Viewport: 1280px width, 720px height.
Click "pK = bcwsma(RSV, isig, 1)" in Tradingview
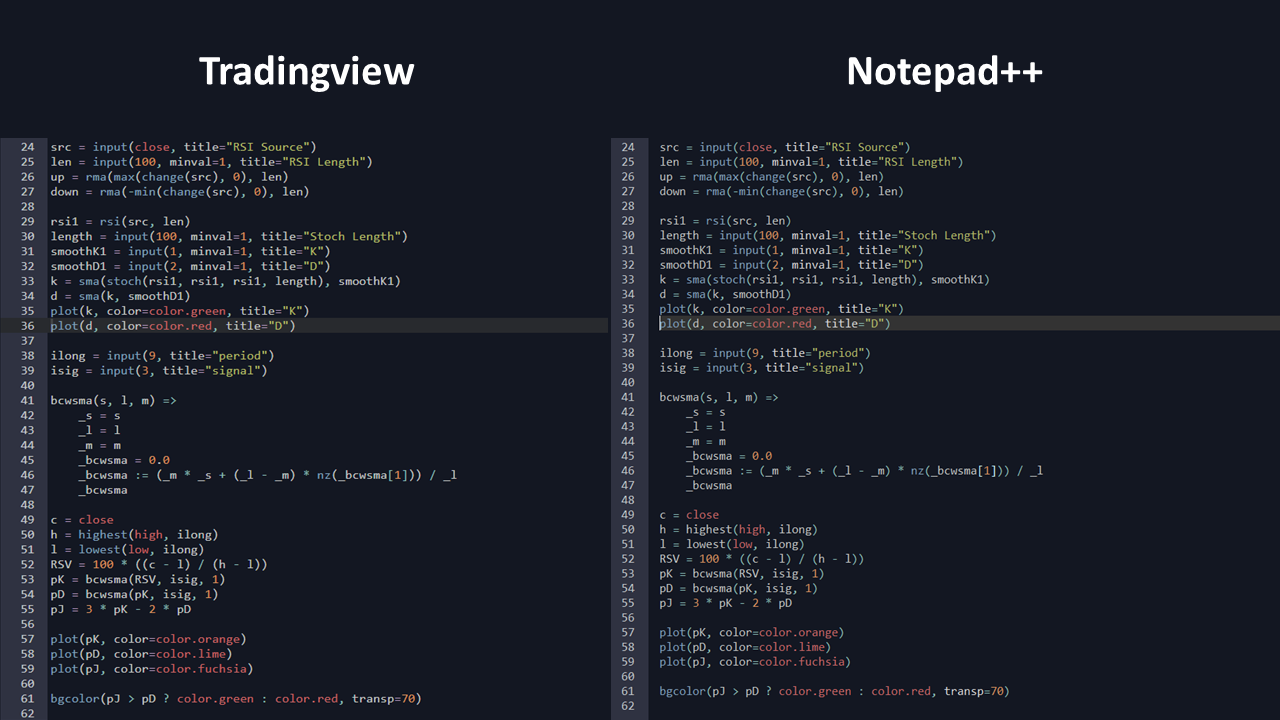tap(139, 579)
